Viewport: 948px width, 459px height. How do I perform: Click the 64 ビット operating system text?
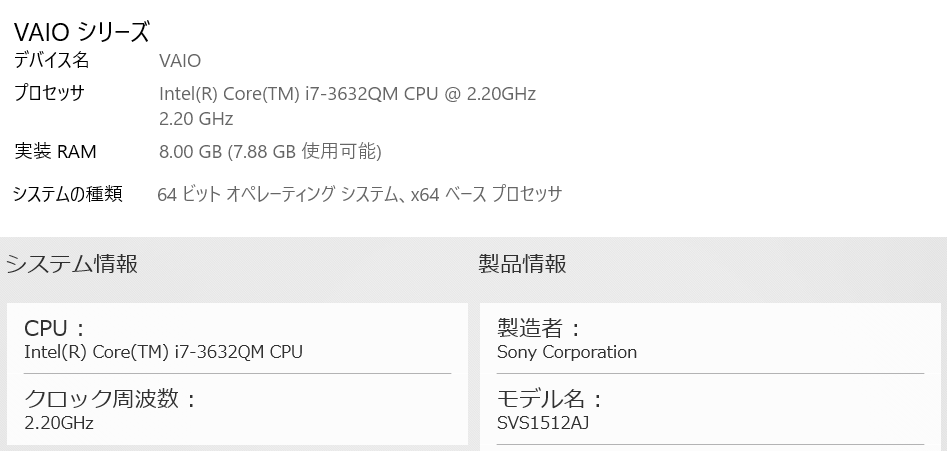point(359,194)
